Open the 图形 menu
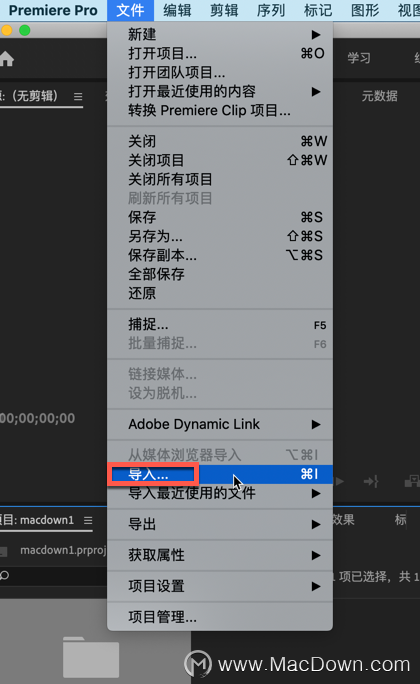The width and height of the screenshot is (420, 684). [365, 10]
